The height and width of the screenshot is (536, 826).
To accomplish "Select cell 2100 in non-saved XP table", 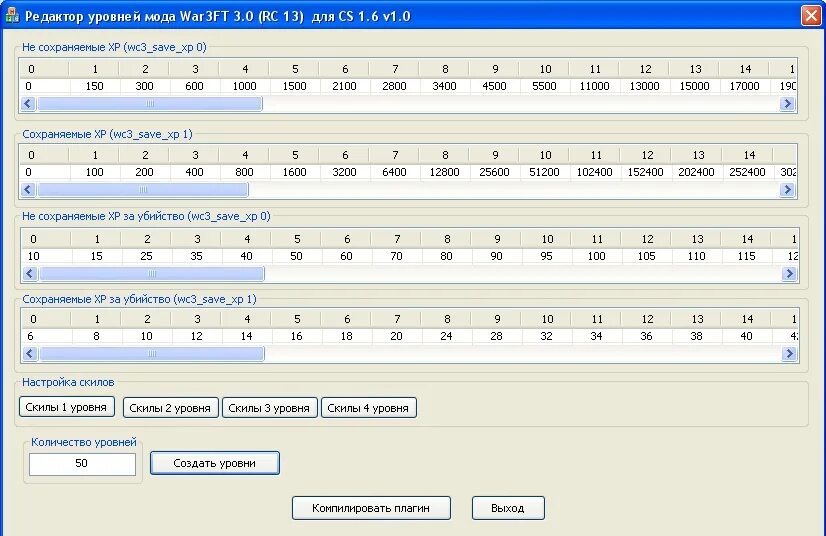I will [345, 86].
